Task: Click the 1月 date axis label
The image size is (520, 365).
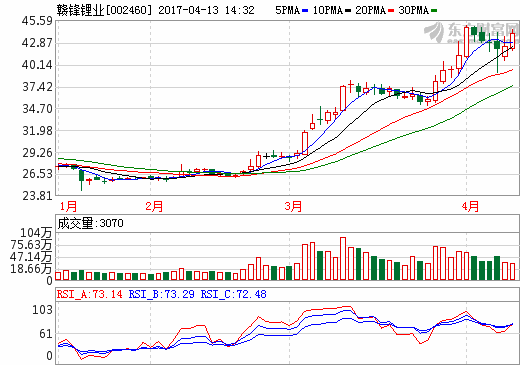Action: (68, 206)
